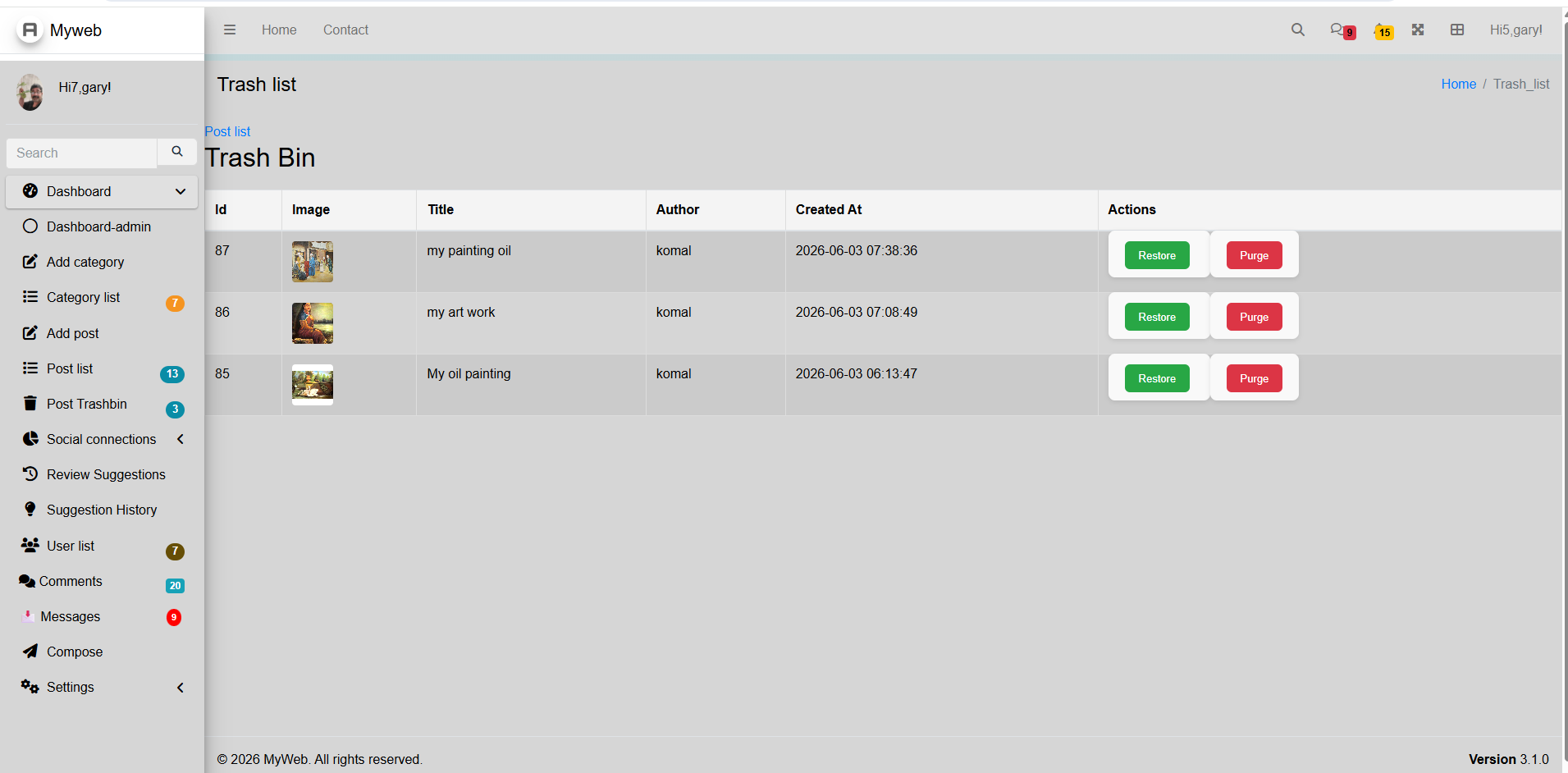
Task: Purge the post 'my art work'
Action: pos(1254,317)
